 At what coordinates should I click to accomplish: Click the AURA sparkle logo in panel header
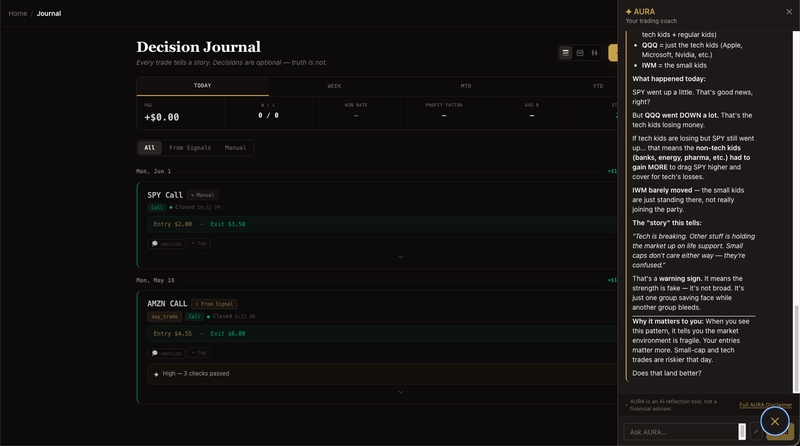[629, 12]
